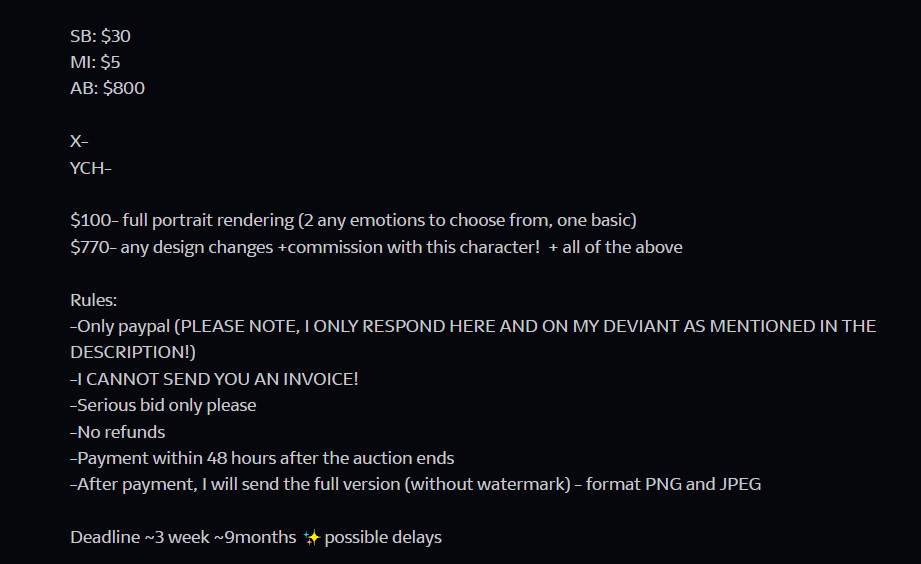Click the YCH– text line
The height and width of the screenshot is (564, 921).
coord(91,168)
